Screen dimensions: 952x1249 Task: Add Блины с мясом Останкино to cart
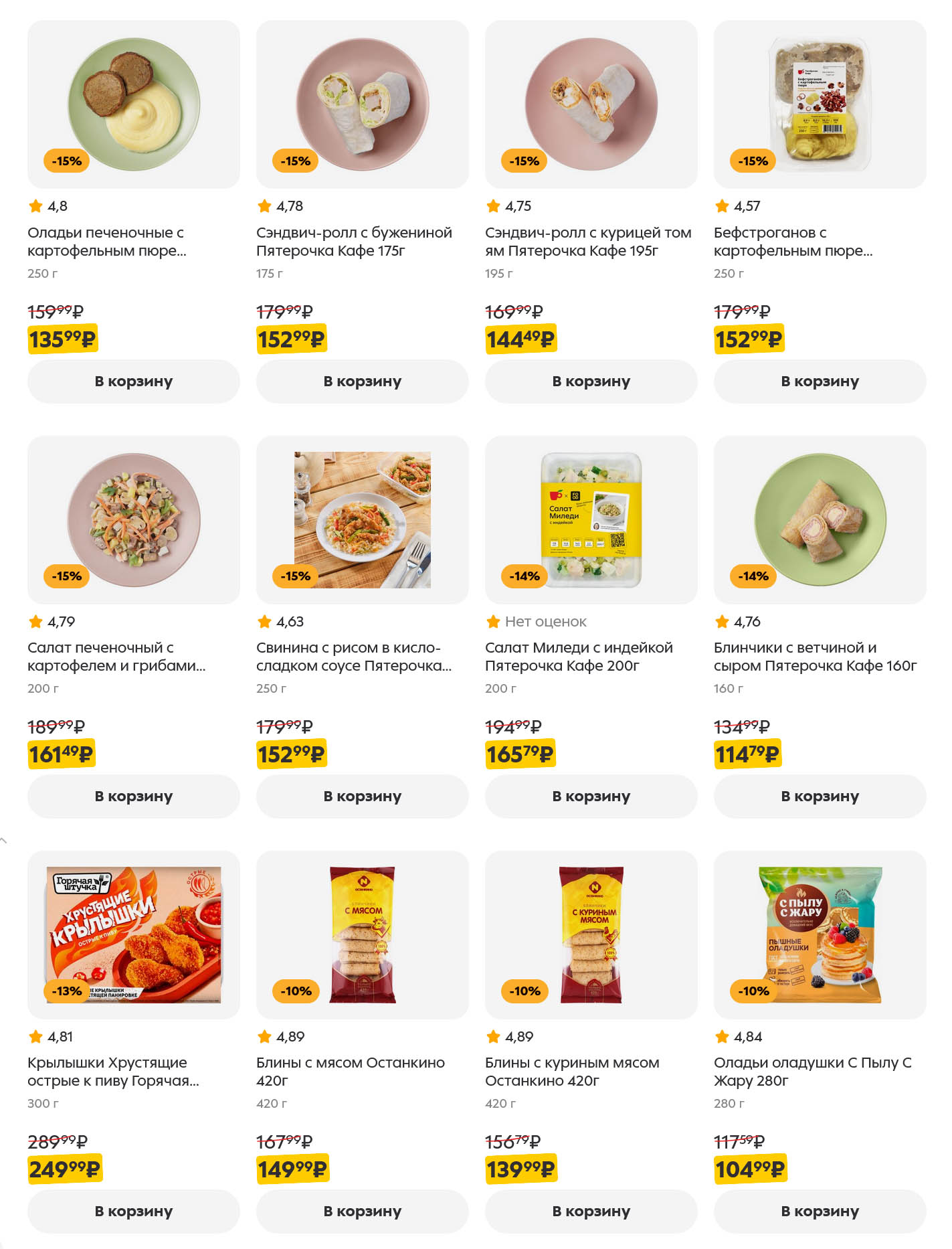point(362,1212)
